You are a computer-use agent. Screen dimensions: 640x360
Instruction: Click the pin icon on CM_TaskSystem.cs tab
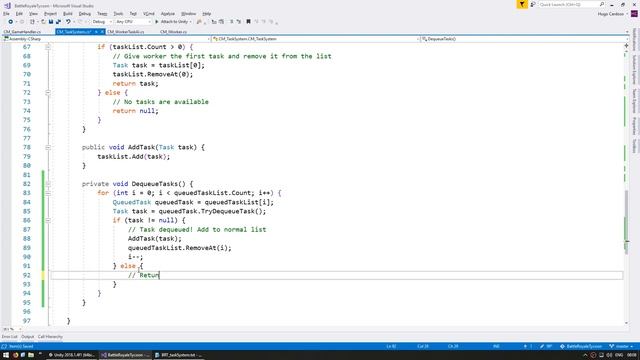pos(96,31)
